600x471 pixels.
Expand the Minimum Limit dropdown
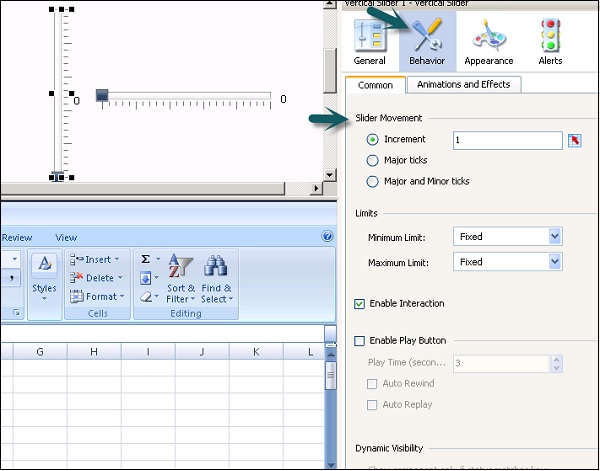click(555, 236)
